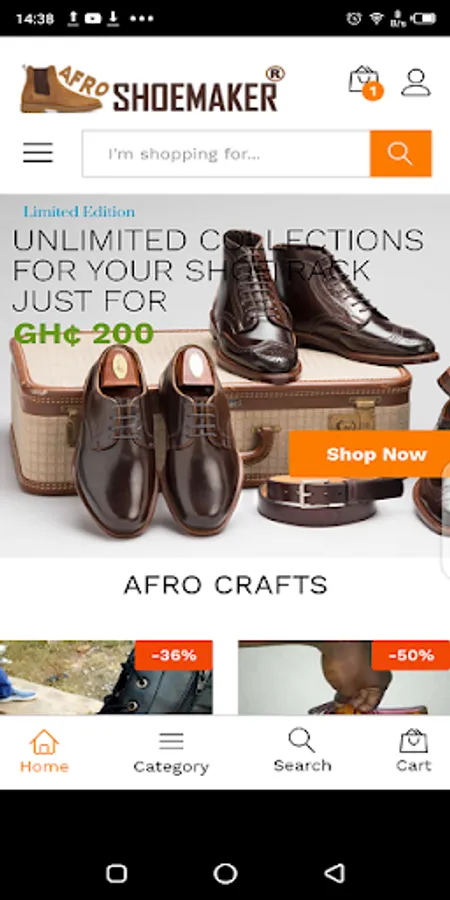Open the Cart bottom tab
The width and height of the screenshot is (450, 900).
[x=413, y=751]
